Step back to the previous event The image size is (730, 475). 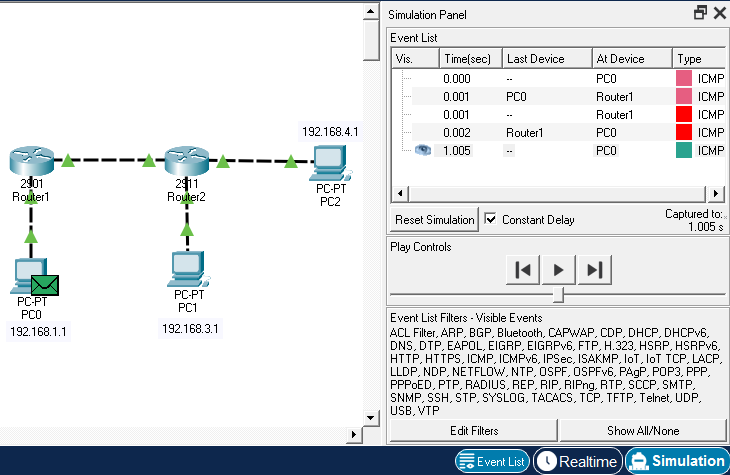point(523,269)
